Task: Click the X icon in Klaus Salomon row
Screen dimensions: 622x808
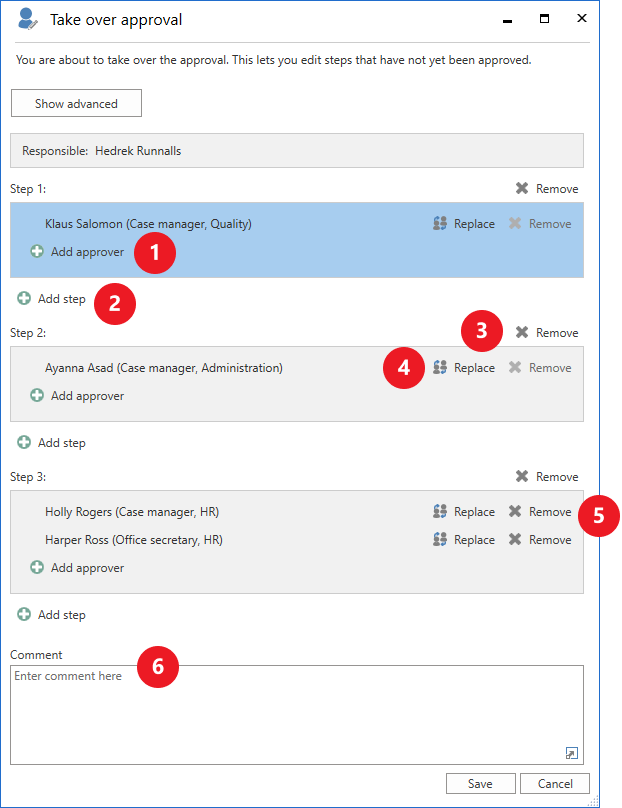Action: coord(515,223)
